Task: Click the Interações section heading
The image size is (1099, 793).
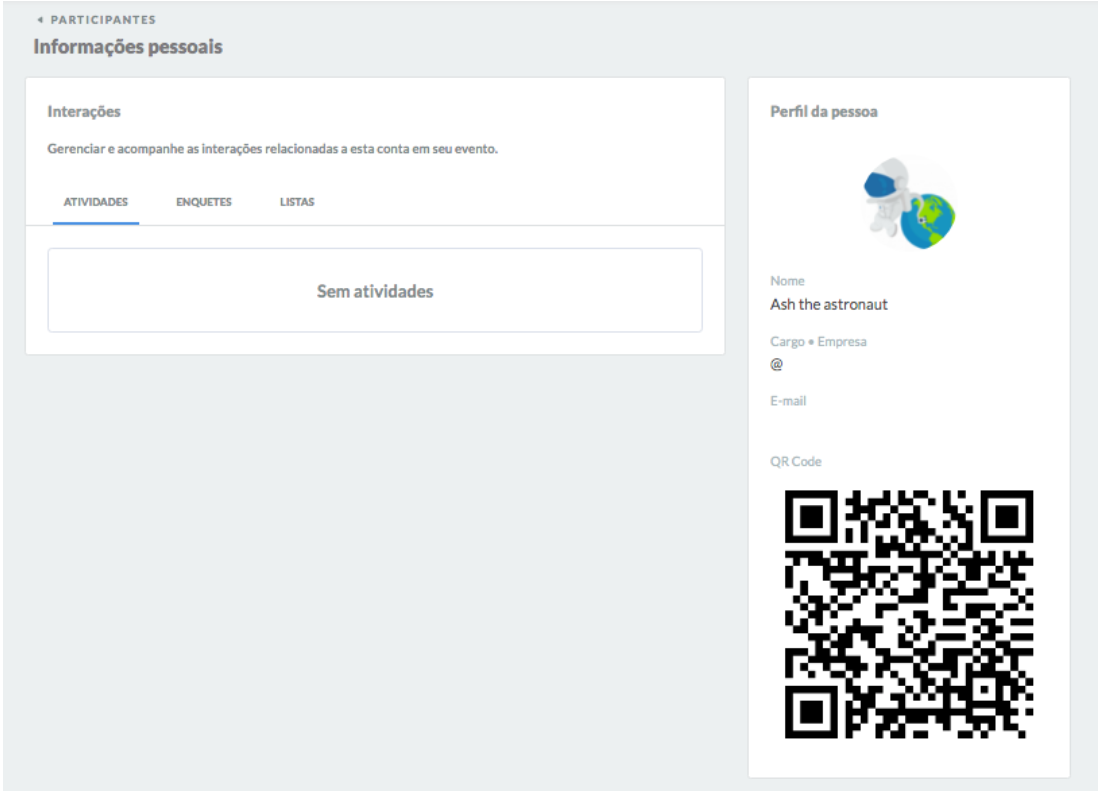Action: pyautogui.click(x=84, y=112)
